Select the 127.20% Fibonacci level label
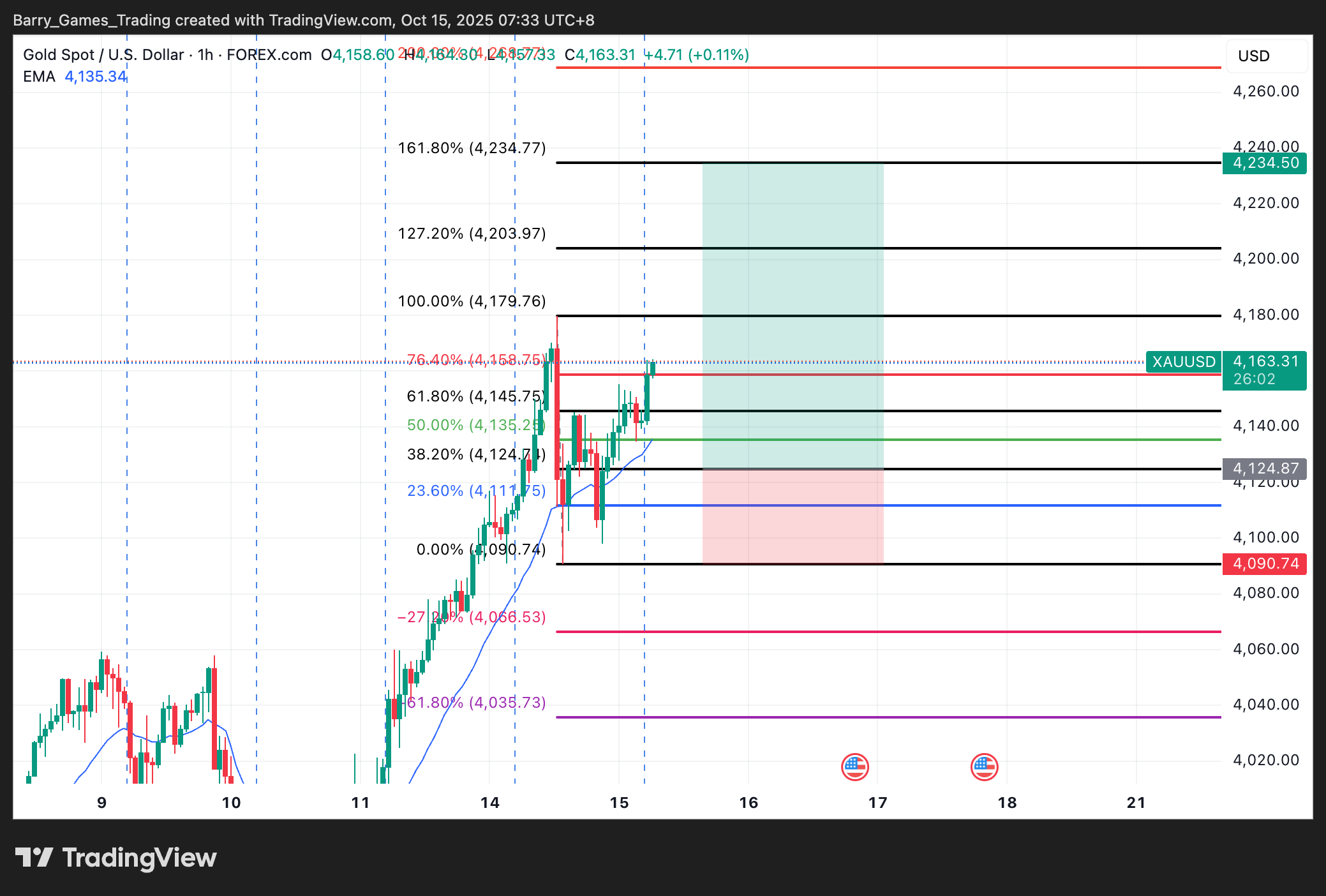Image resolution: width=1326 pixels, height=896 pixels. pos(472,234)
